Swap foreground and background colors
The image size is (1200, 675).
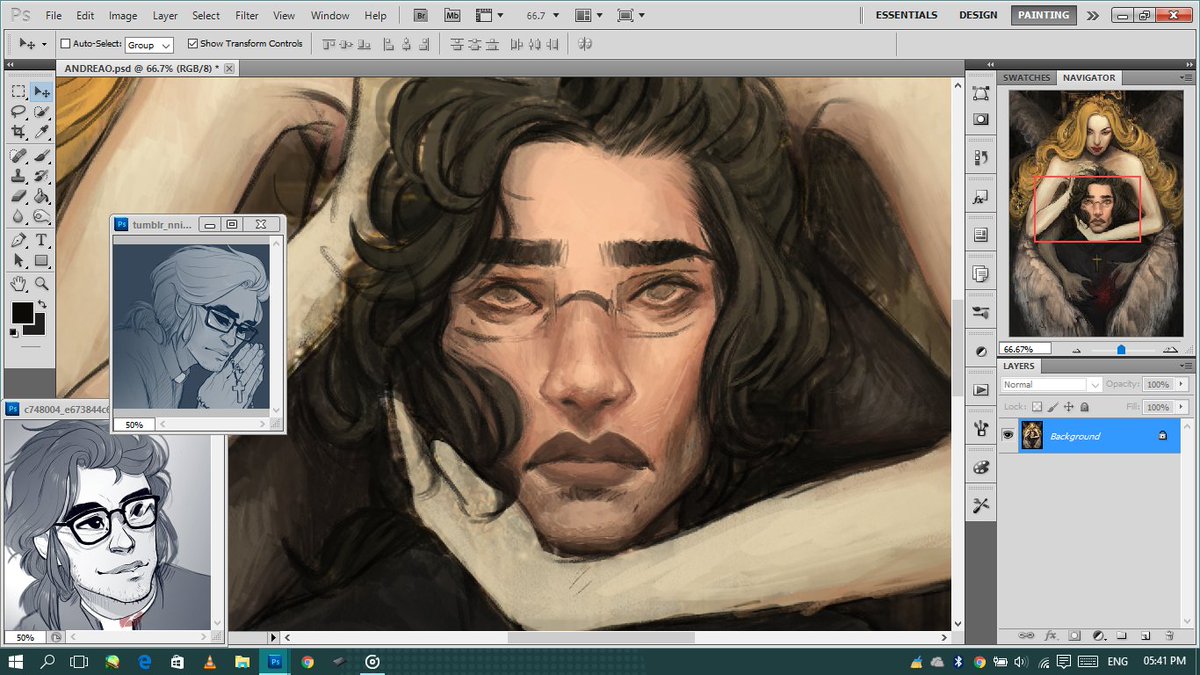click(x=42, y=304)
